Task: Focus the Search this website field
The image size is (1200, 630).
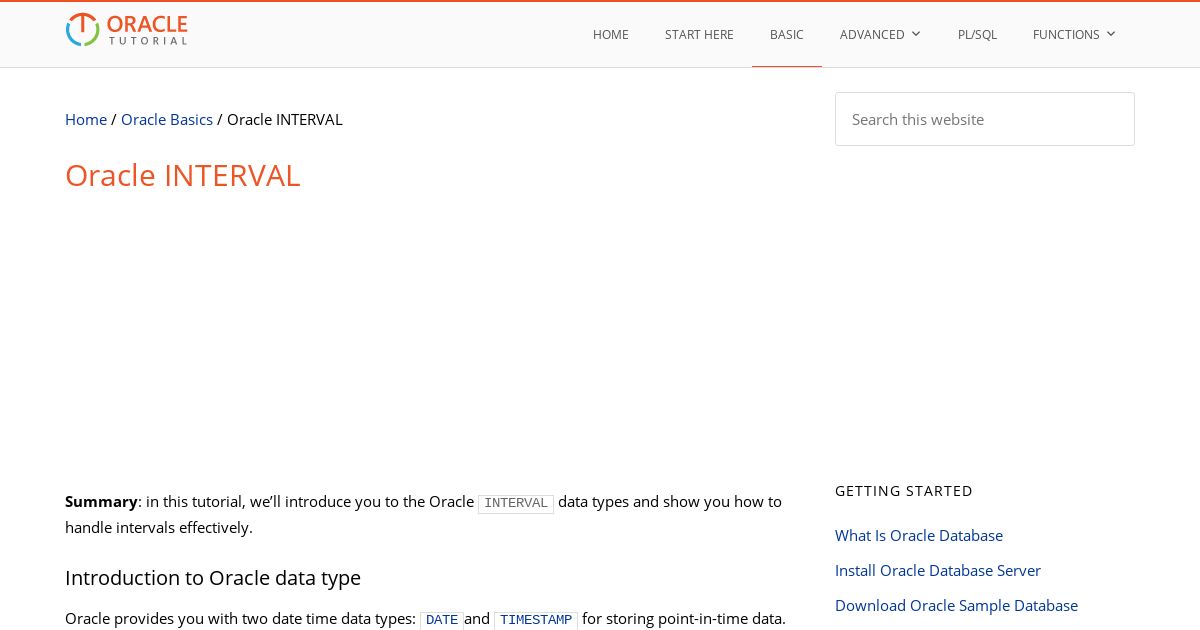Action: (985, 119)
